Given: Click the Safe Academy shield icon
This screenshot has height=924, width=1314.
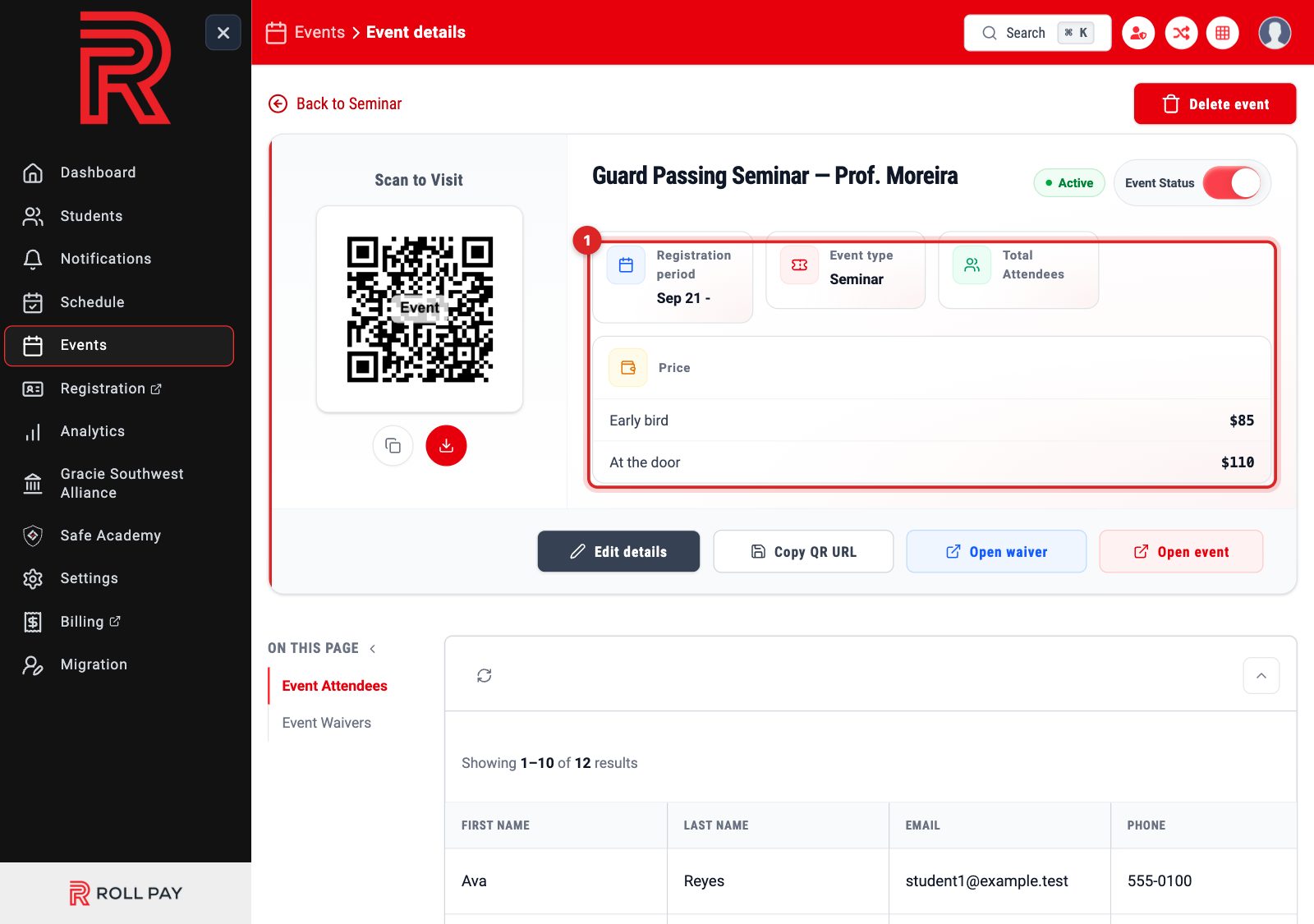Looking at the screenshot, I should [x=33, y=536].
